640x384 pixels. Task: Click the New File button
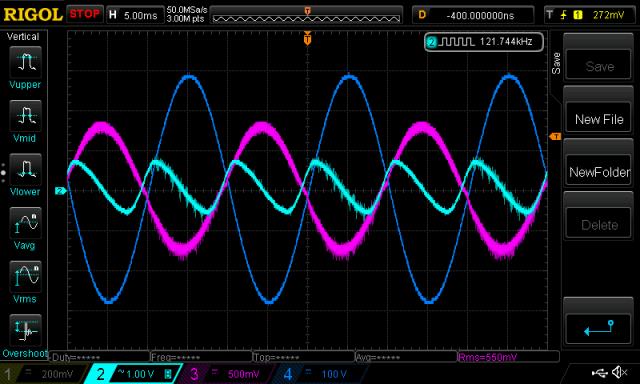(x=599, y=119)
